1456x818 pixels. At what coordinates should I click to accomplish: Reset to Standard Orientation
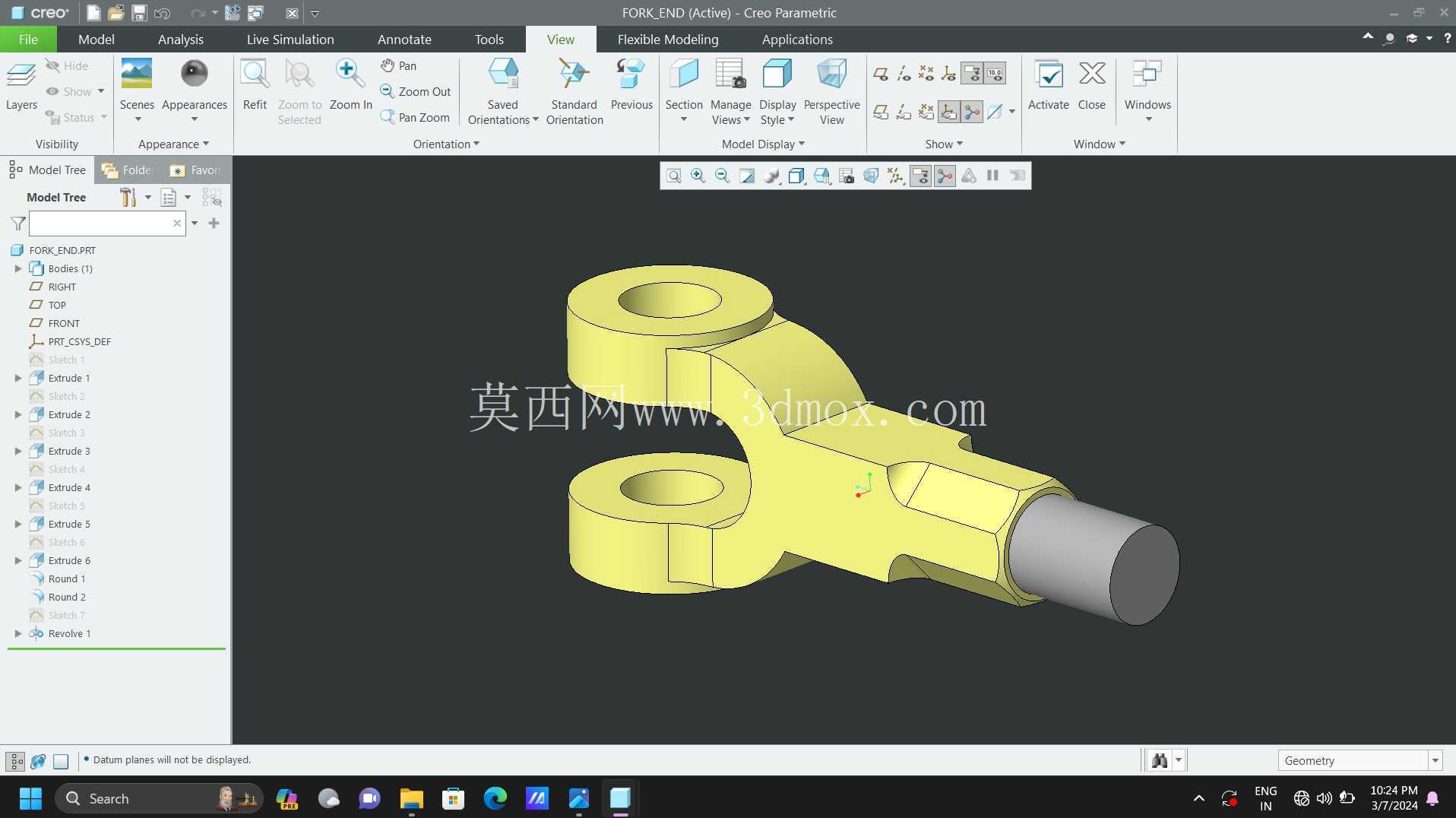574,91
